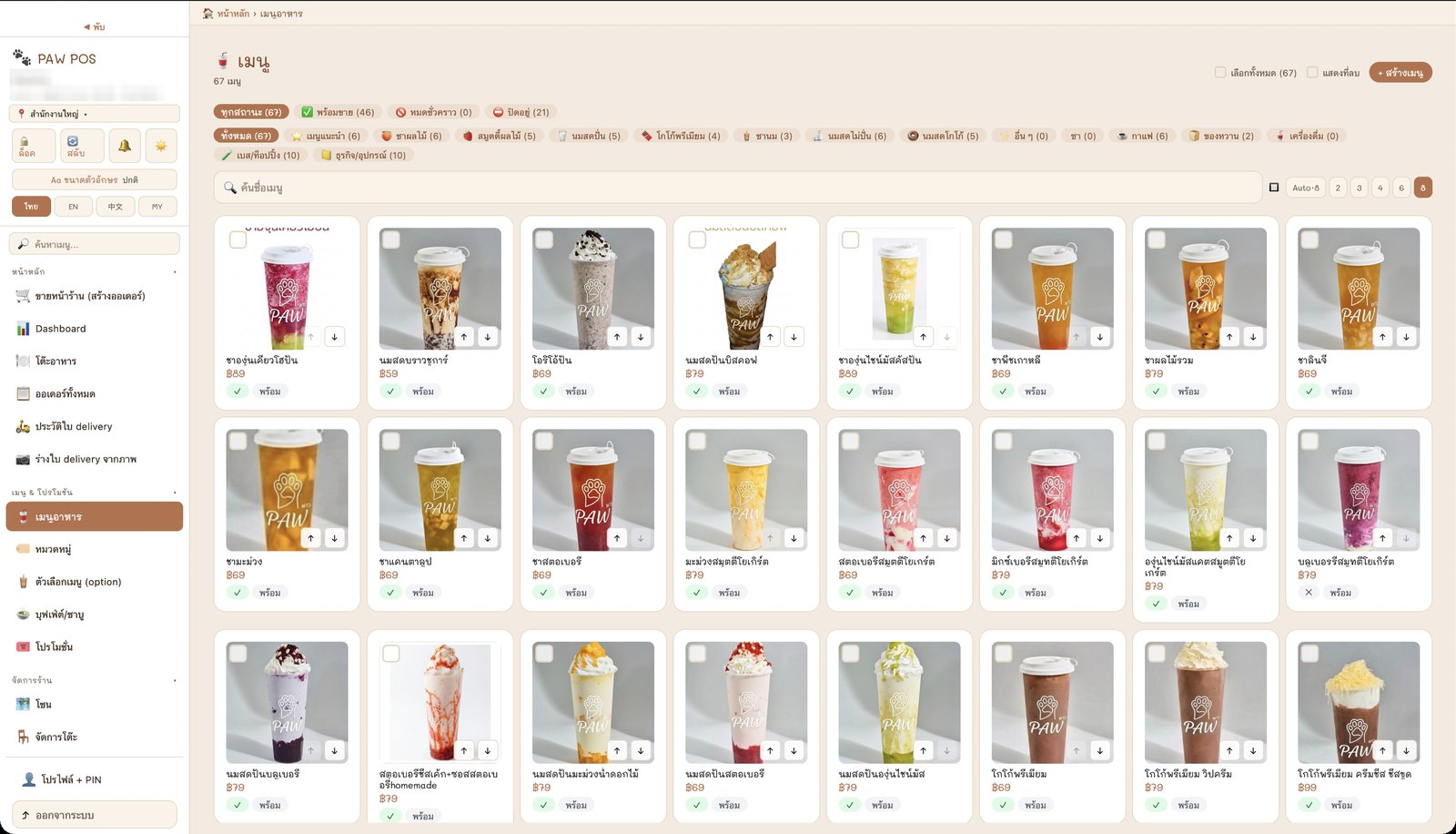
Task: Filter by พร้อมขาย (46) status
Action: (338, 112)
